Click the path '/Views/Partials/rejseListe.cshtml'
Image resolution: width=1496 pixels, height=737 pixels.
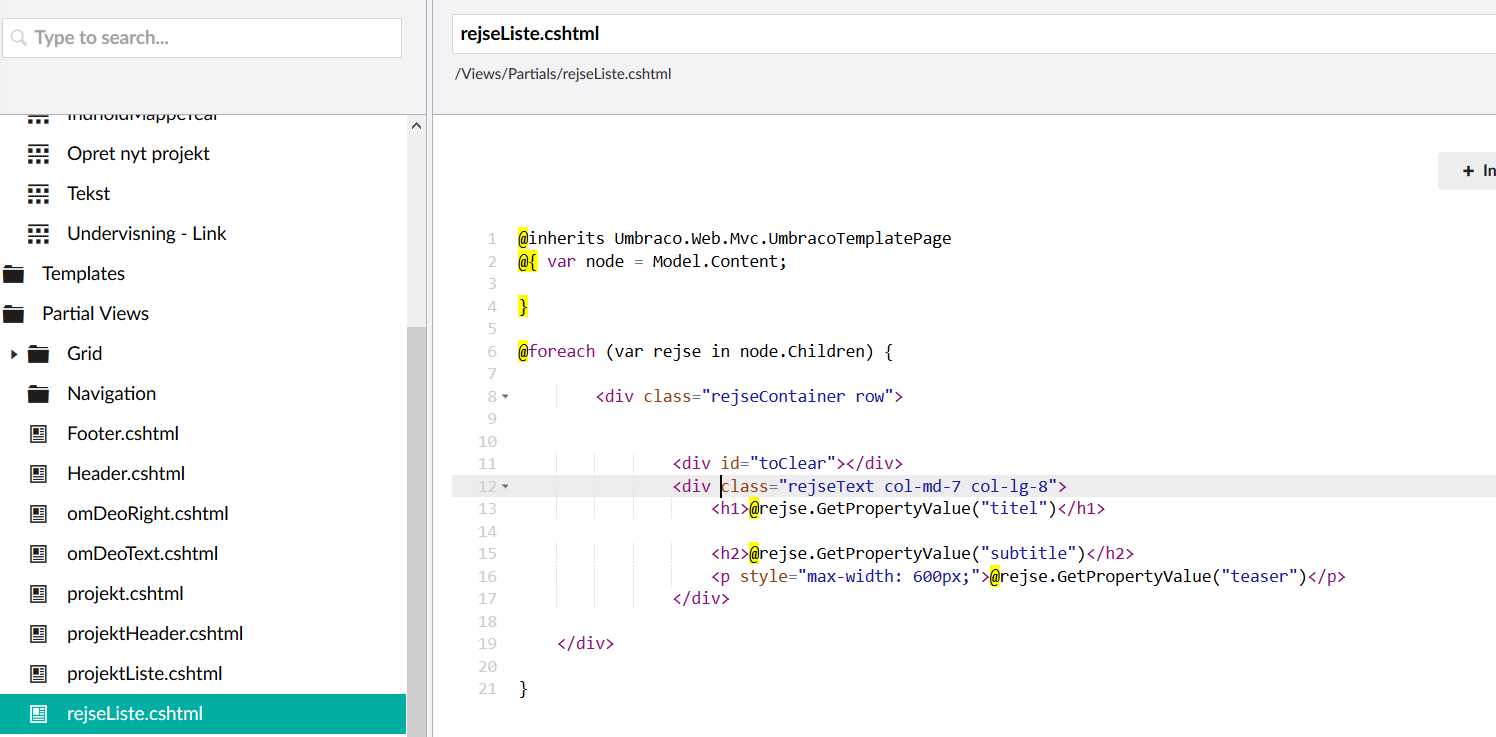563,74
